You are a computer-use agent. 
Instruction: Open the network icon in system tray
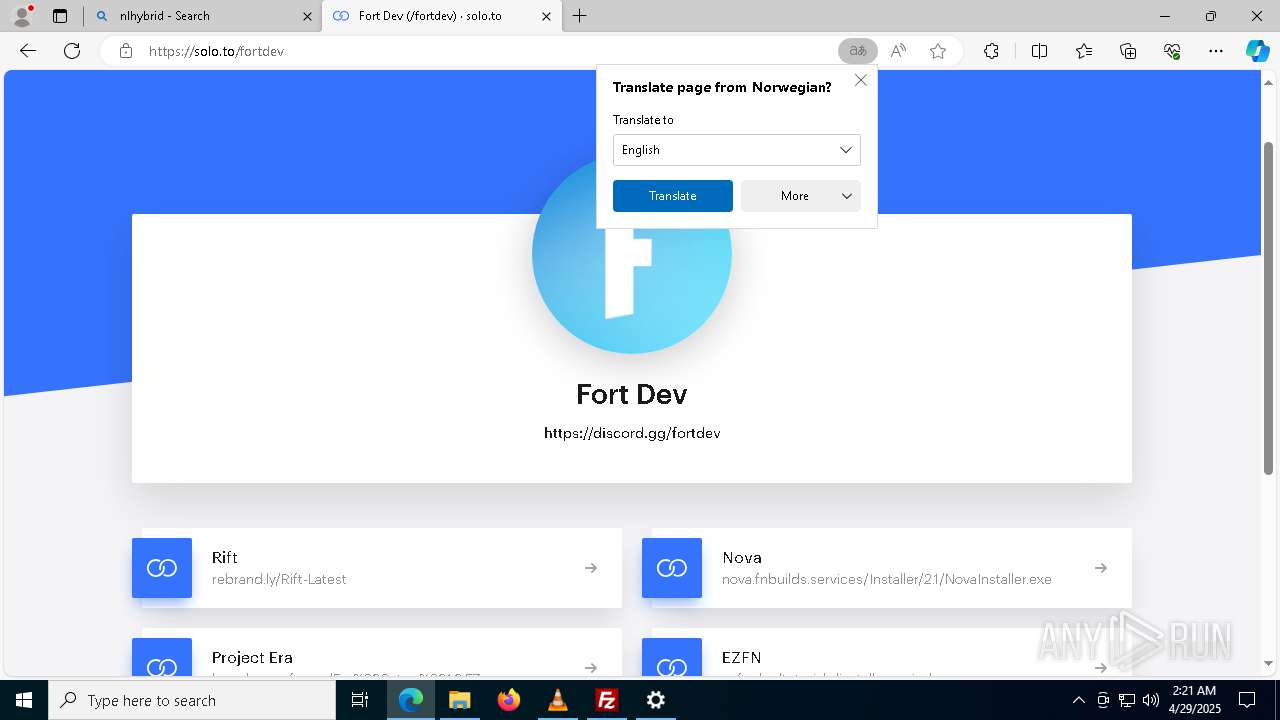pyautogui.click(x=1126, y=700)
